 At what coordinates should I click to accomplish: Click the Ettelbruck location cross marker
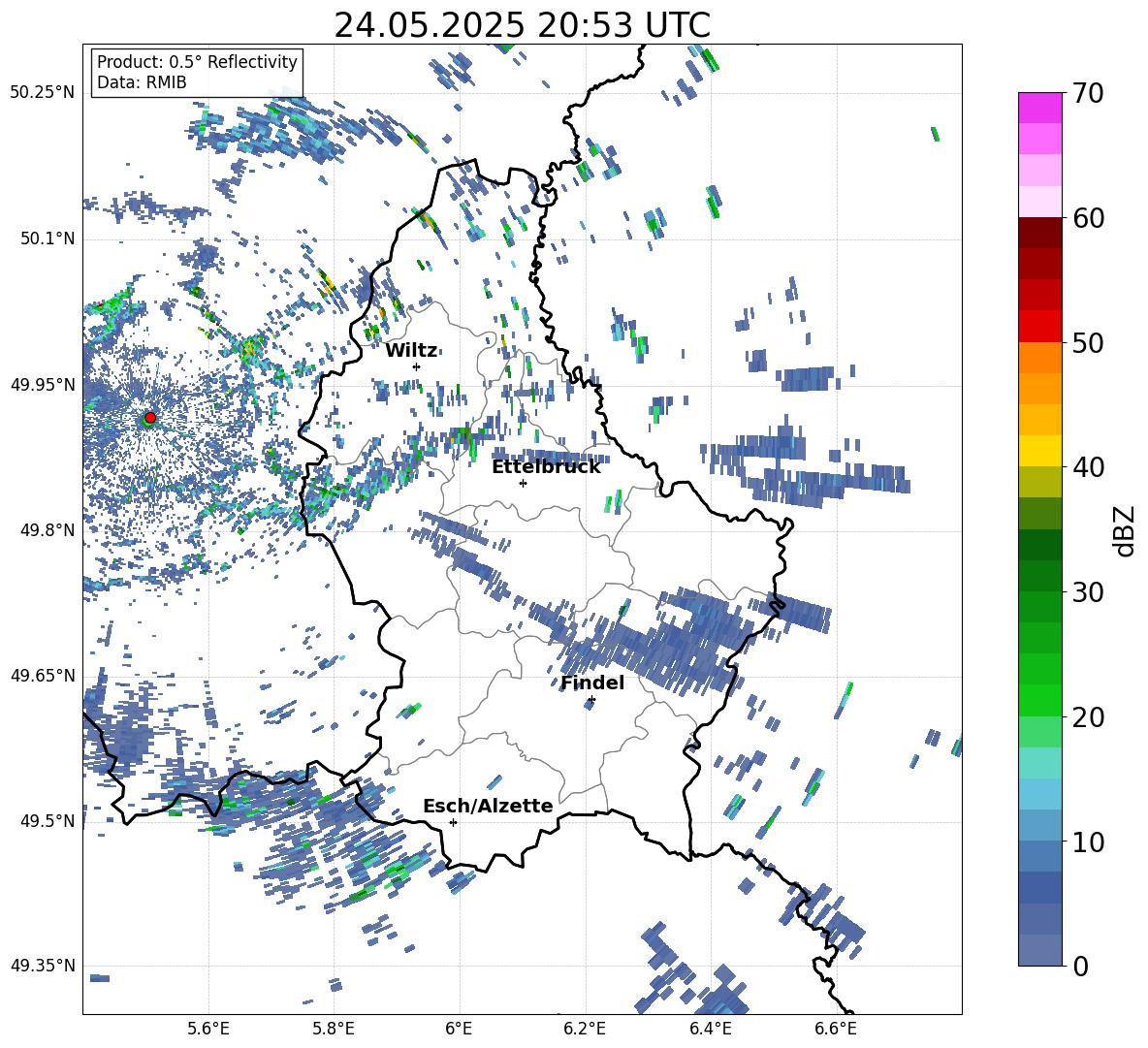point(523,483)
